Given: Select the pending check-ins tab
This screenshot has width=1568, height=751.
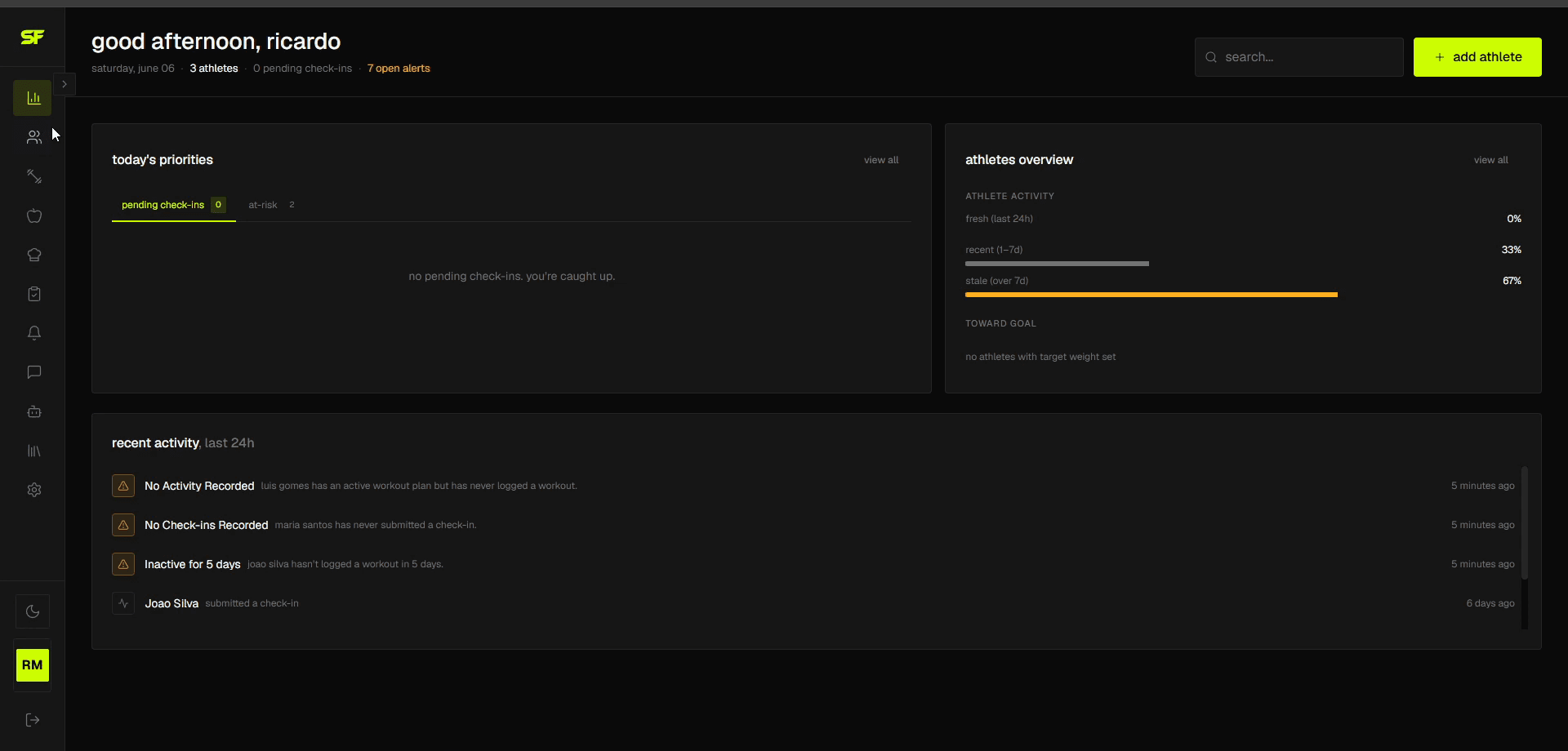Looking at the screenshot, I should (173, 205).
